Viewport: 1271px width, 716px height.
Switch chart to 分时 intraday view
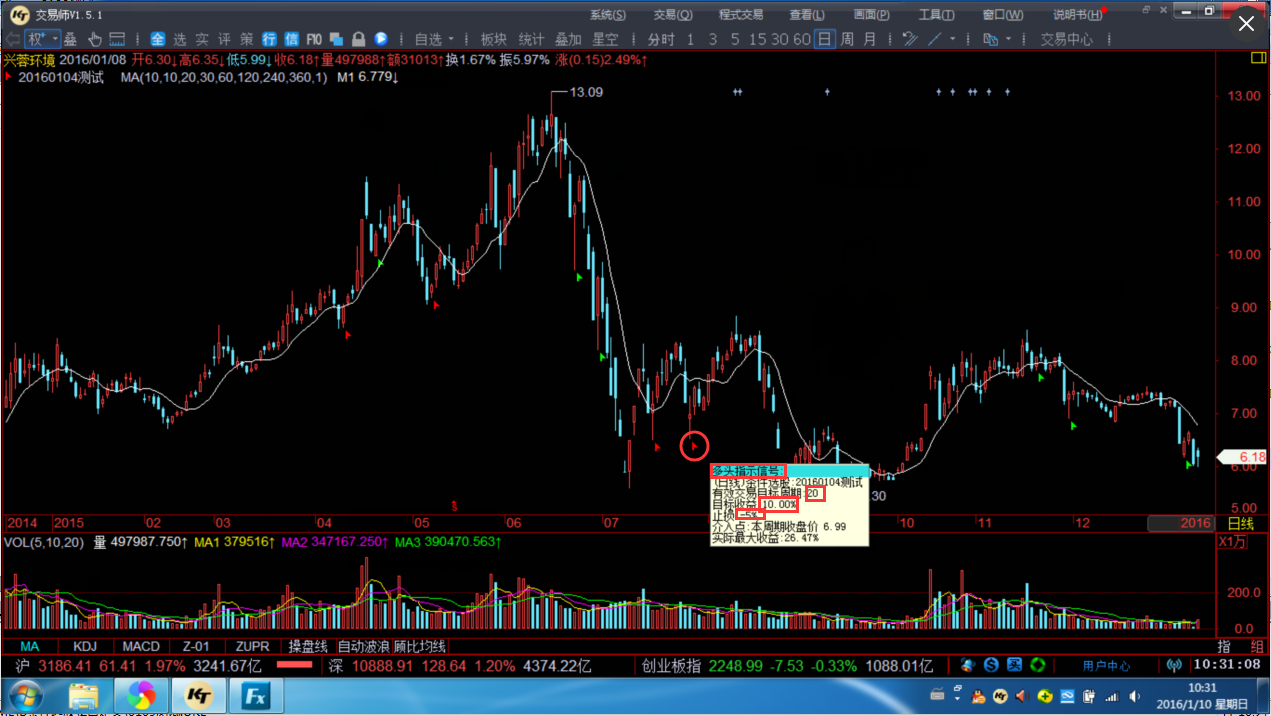point(661,39)
